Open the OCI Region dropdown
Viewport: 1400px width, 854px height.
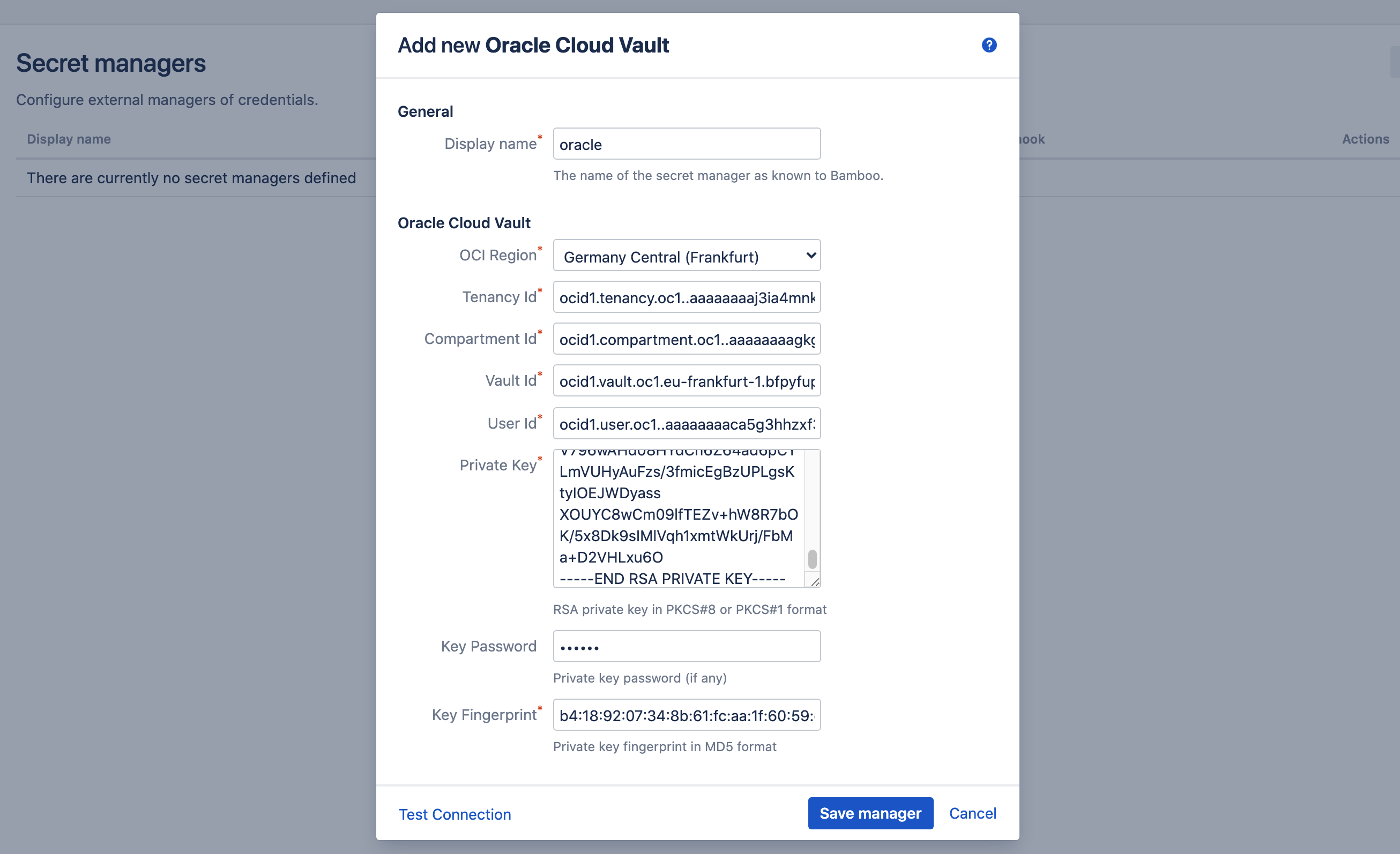(x=687, y=256)
